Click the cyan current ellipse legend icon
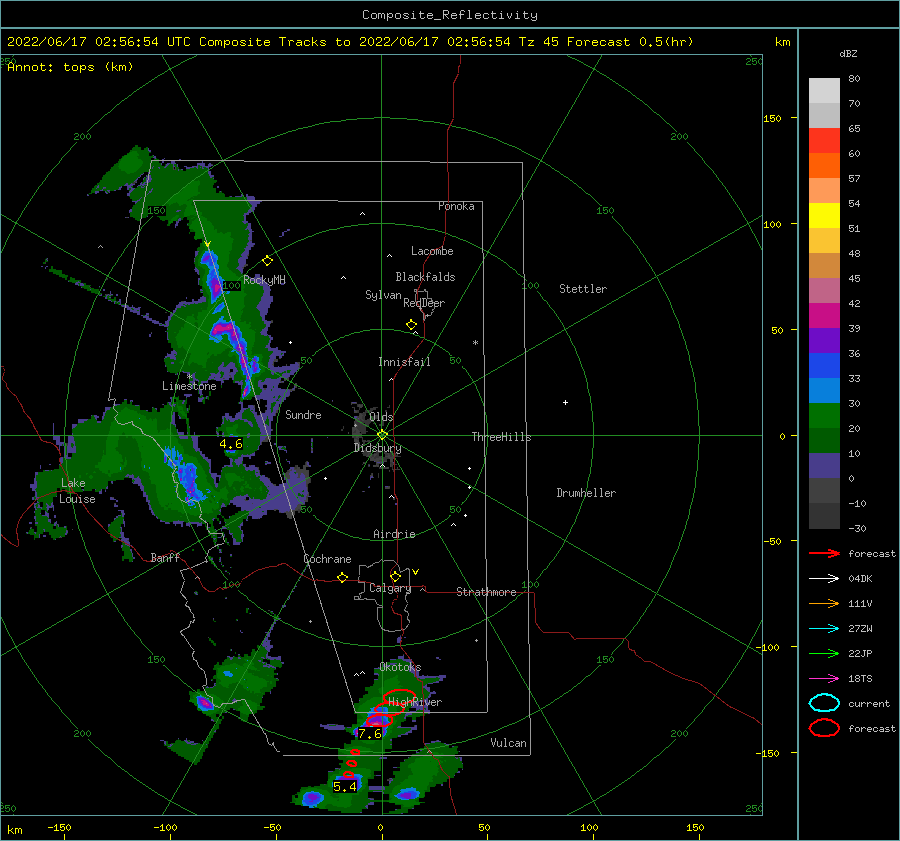The width and height of the screenshot is (900, 841). [824, 703]
